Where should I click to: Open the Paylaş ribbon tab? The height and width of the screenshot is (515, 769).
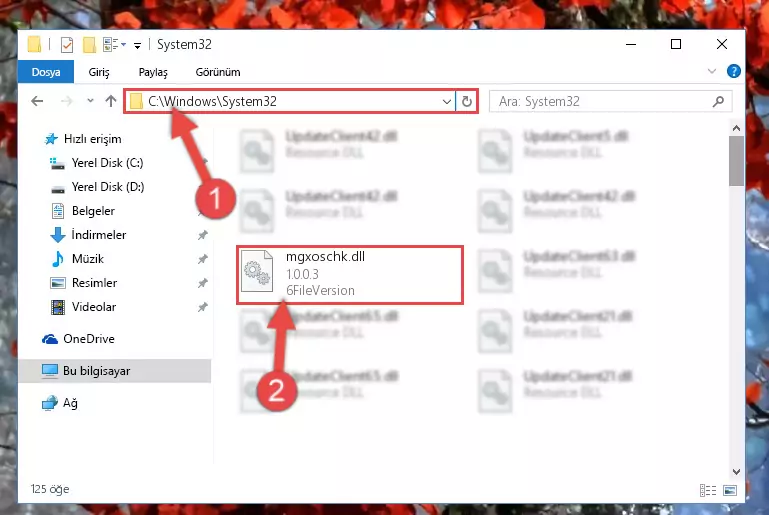pos(153,72)
